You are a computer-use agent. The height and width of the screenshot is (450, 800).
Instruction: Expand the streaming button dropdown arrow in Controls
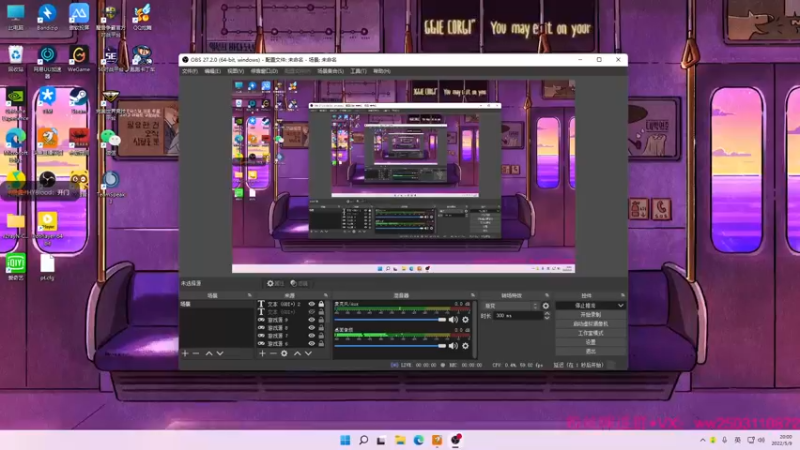point(620,306)
